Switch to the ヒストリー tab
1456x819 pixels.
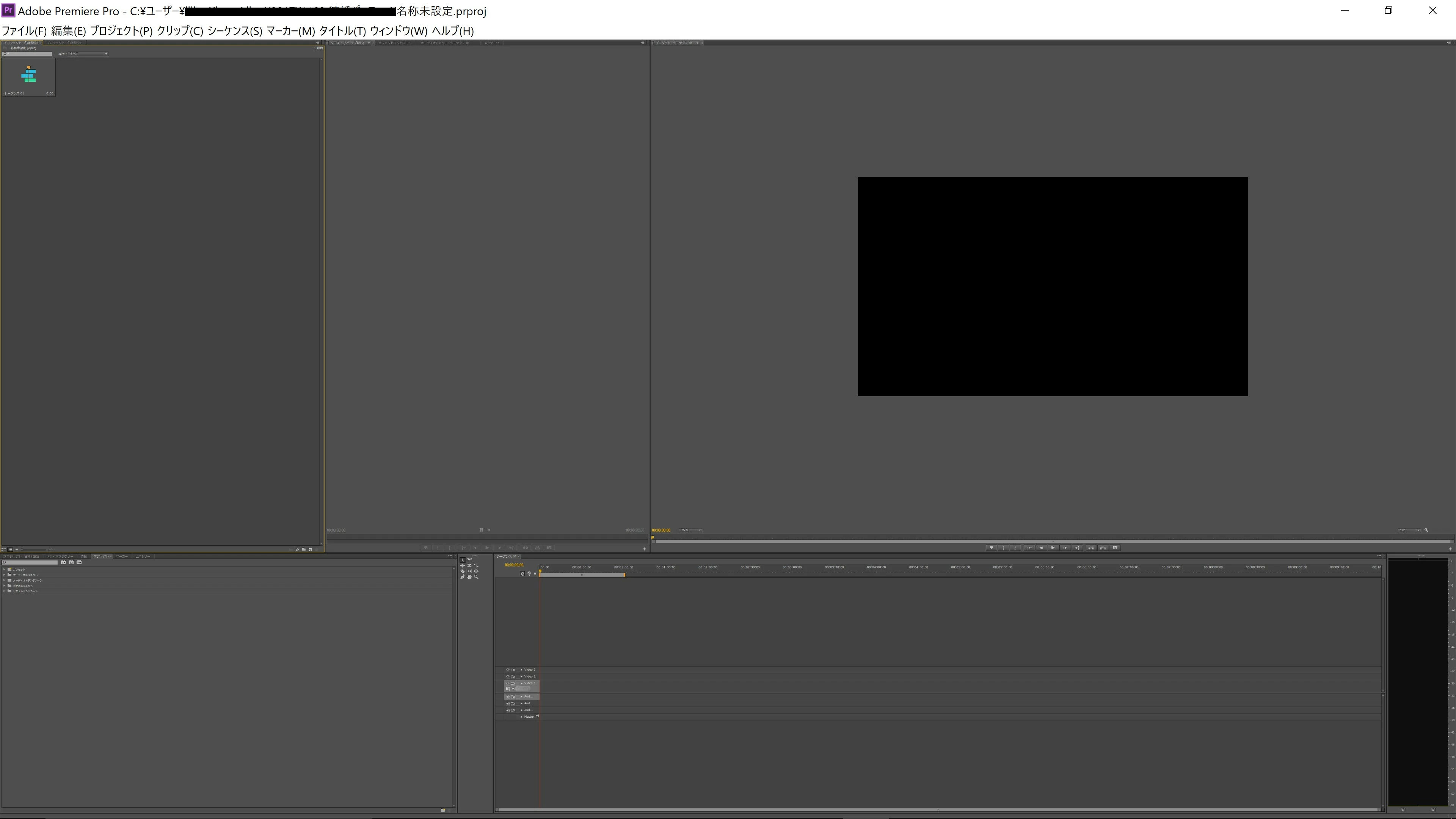pos(143,556)
